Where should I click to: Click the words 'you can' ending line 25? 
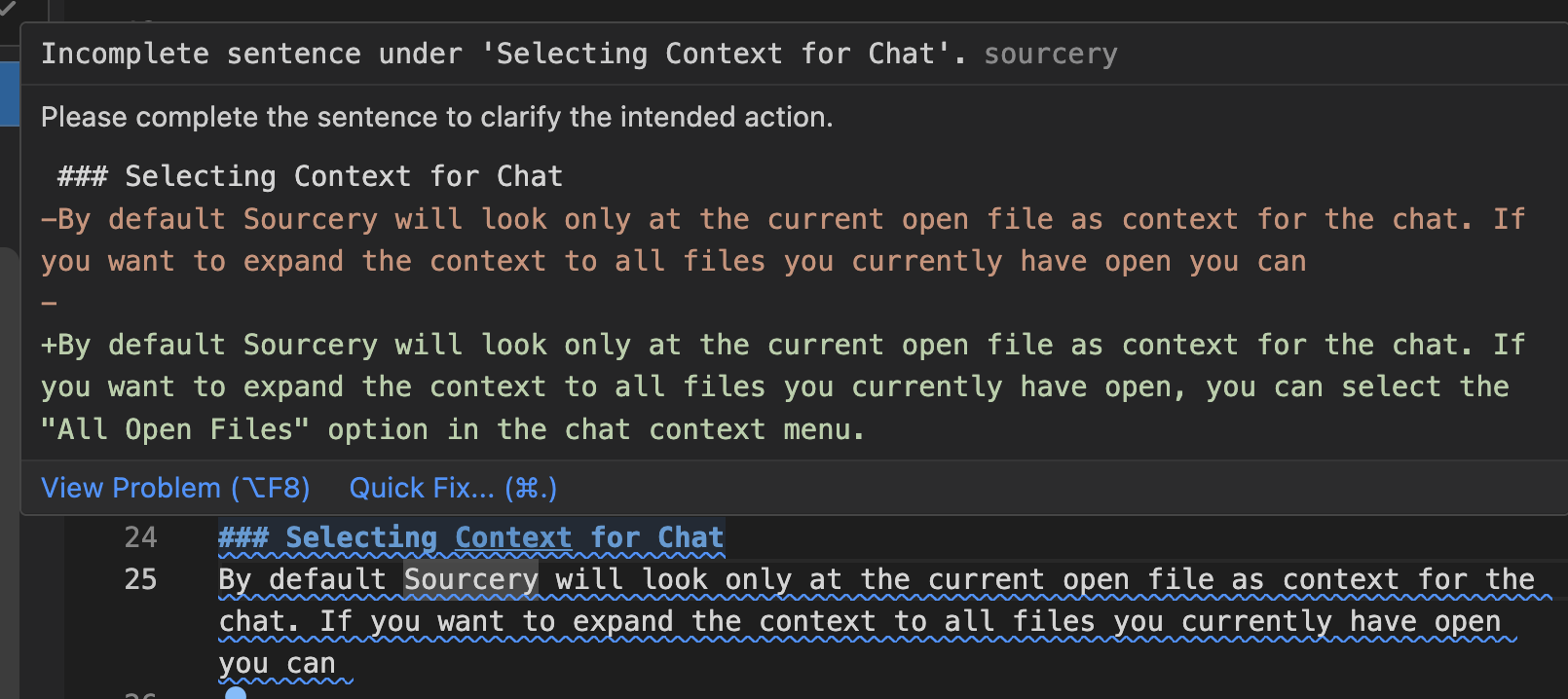click(277, 663)
